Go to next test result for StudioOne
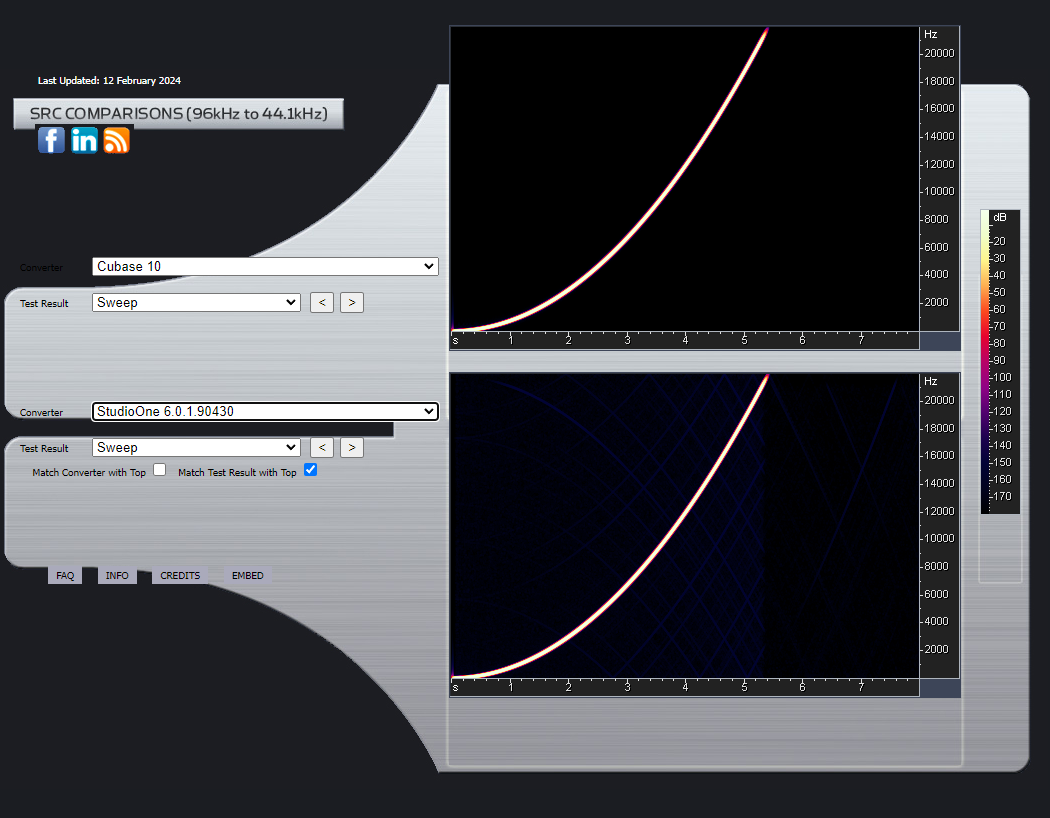Image resolution: width=1050 pixels, height=818 pixels. coord(352,448)
